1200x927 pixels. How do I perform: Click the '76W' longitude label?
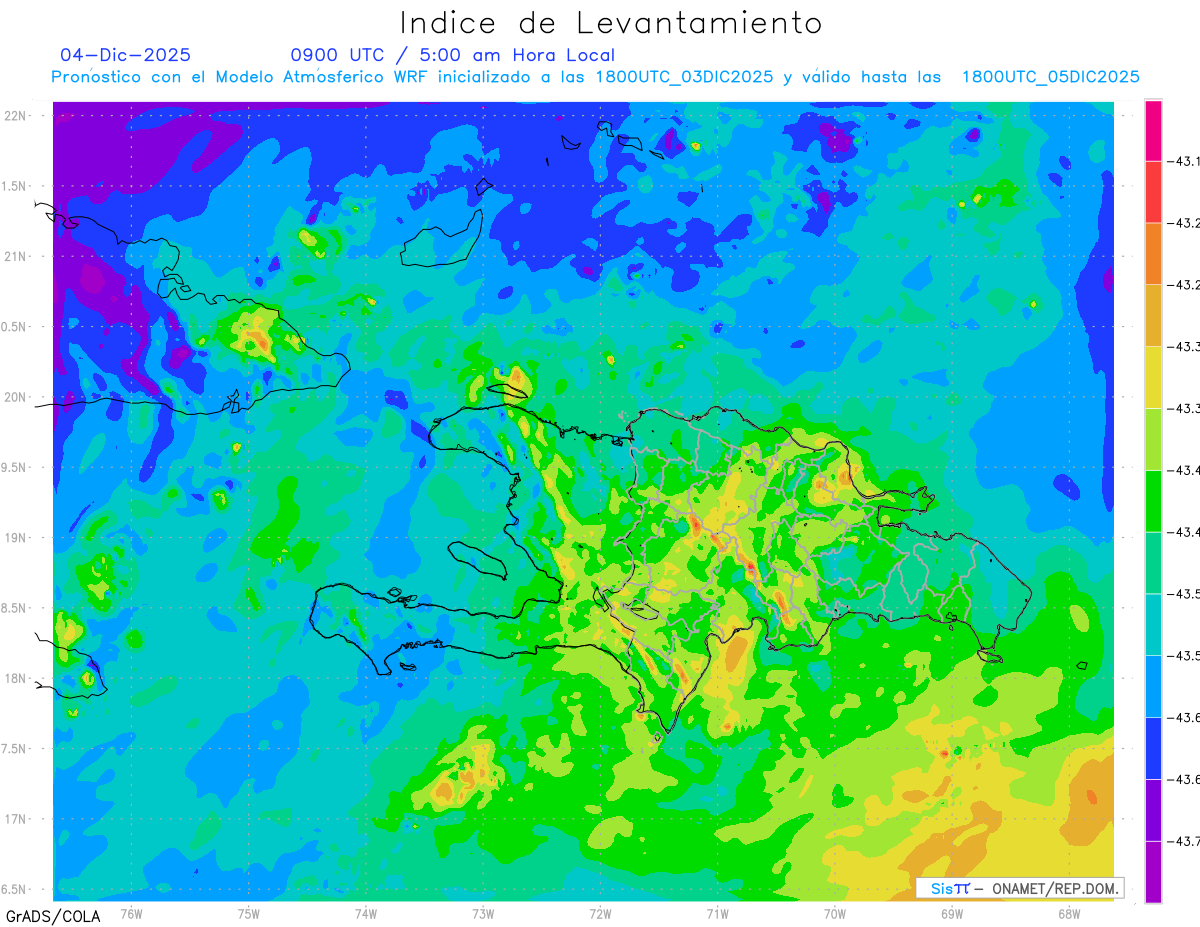pyautogui.click(x=131, y=913)
